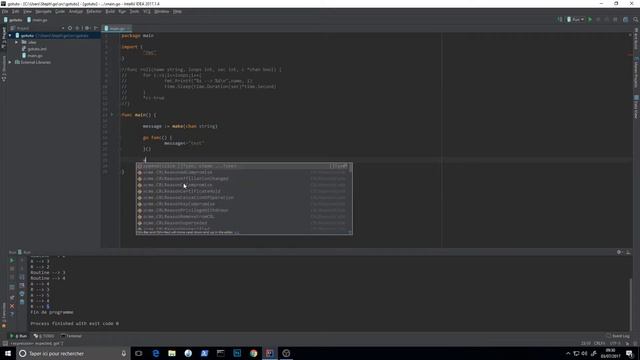Viewport: 640px width, 360px height.
Task: Open the Project panel settings gear
Action: [x=87, y=28]
